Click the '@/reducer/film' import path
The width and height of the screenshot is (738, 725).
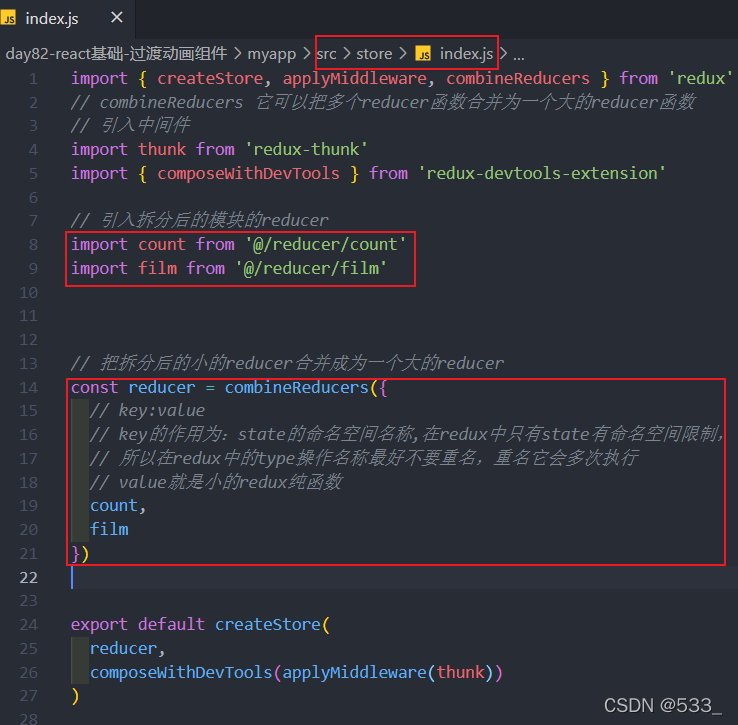coord(311,268)
